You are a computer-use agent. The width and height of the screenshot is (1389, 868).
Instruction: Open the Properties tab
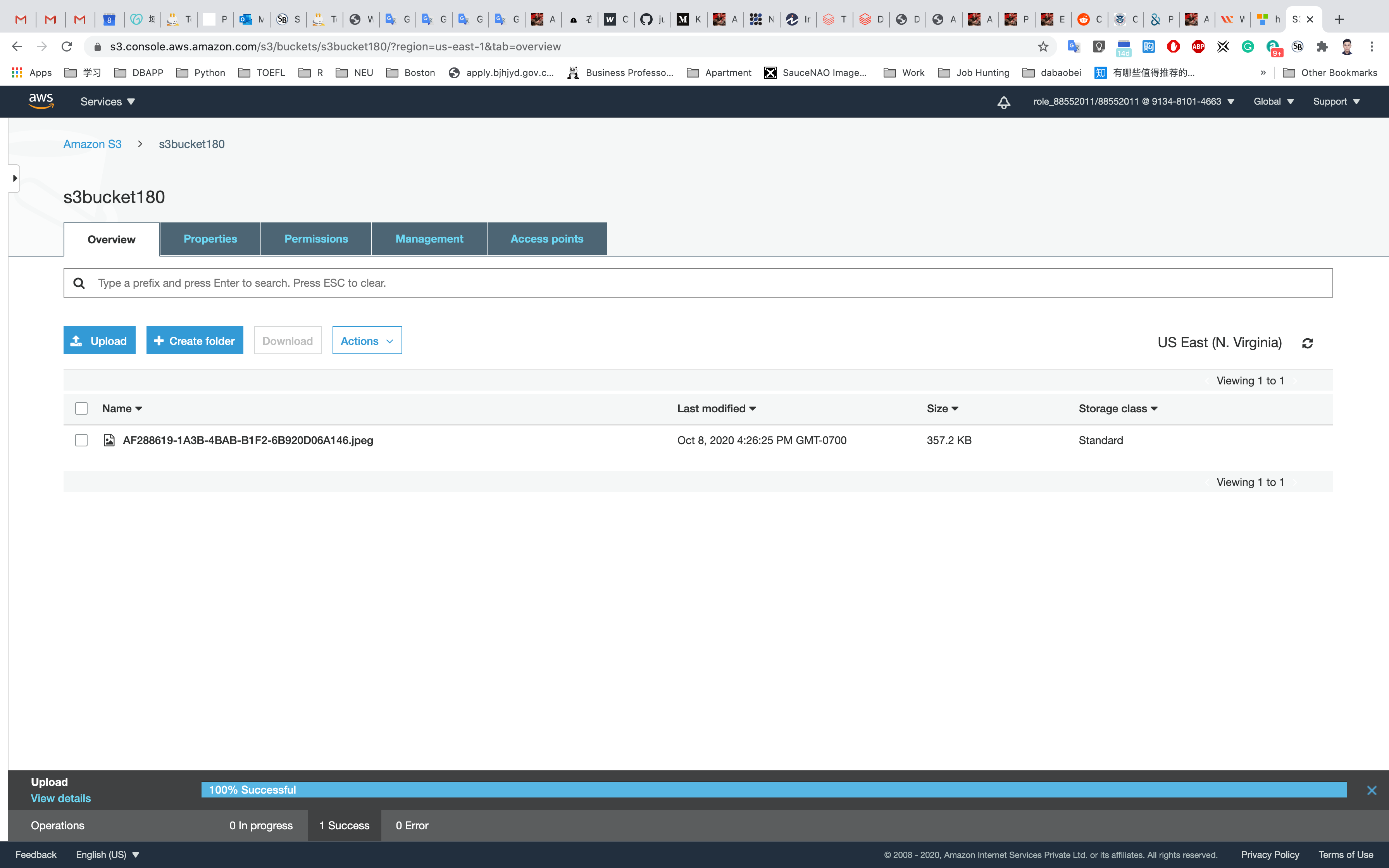(x=210, y=239)
